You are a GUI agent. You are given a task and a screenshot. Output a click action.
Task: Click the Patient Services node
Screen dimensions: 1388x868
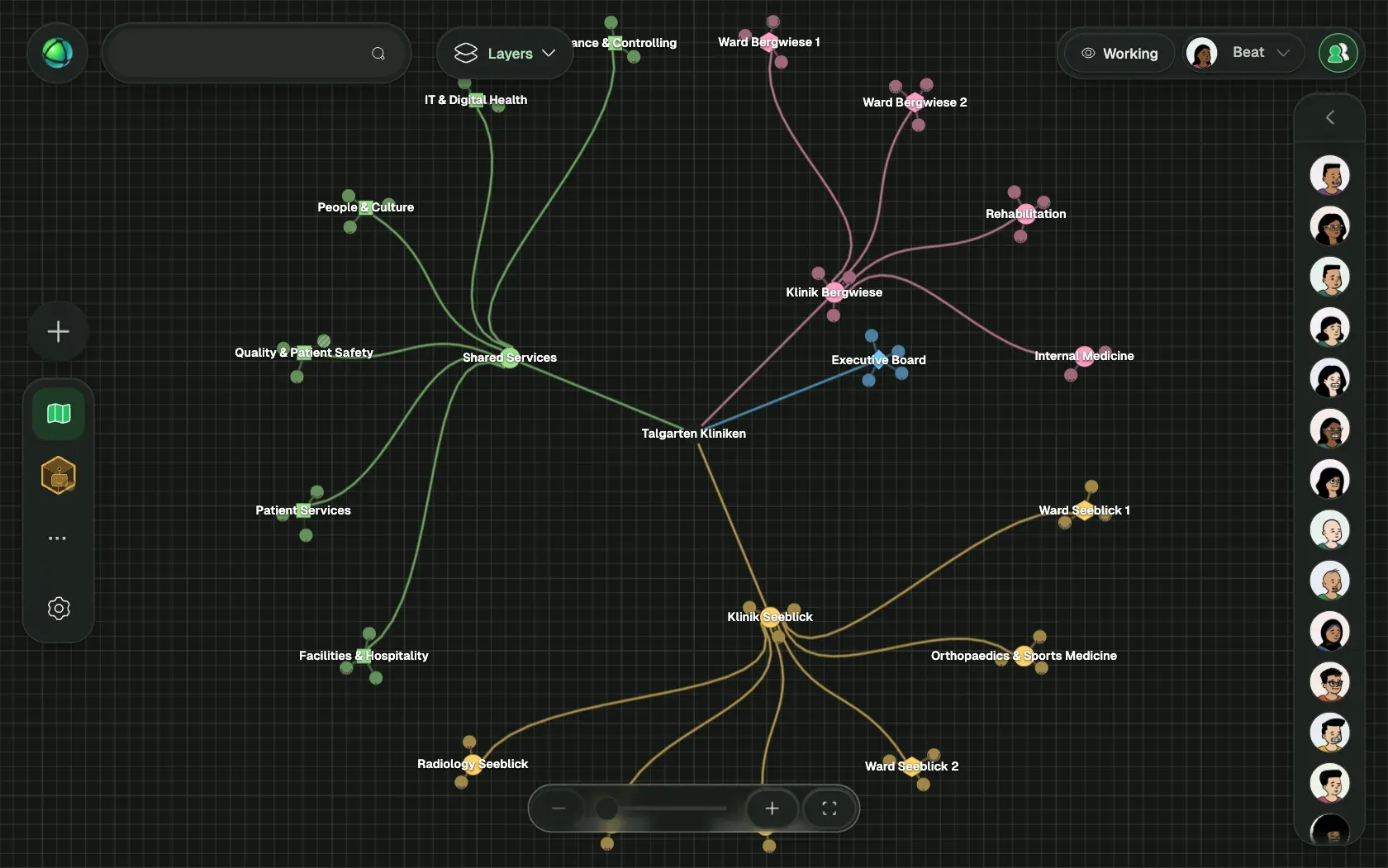(x=303, y=510)
